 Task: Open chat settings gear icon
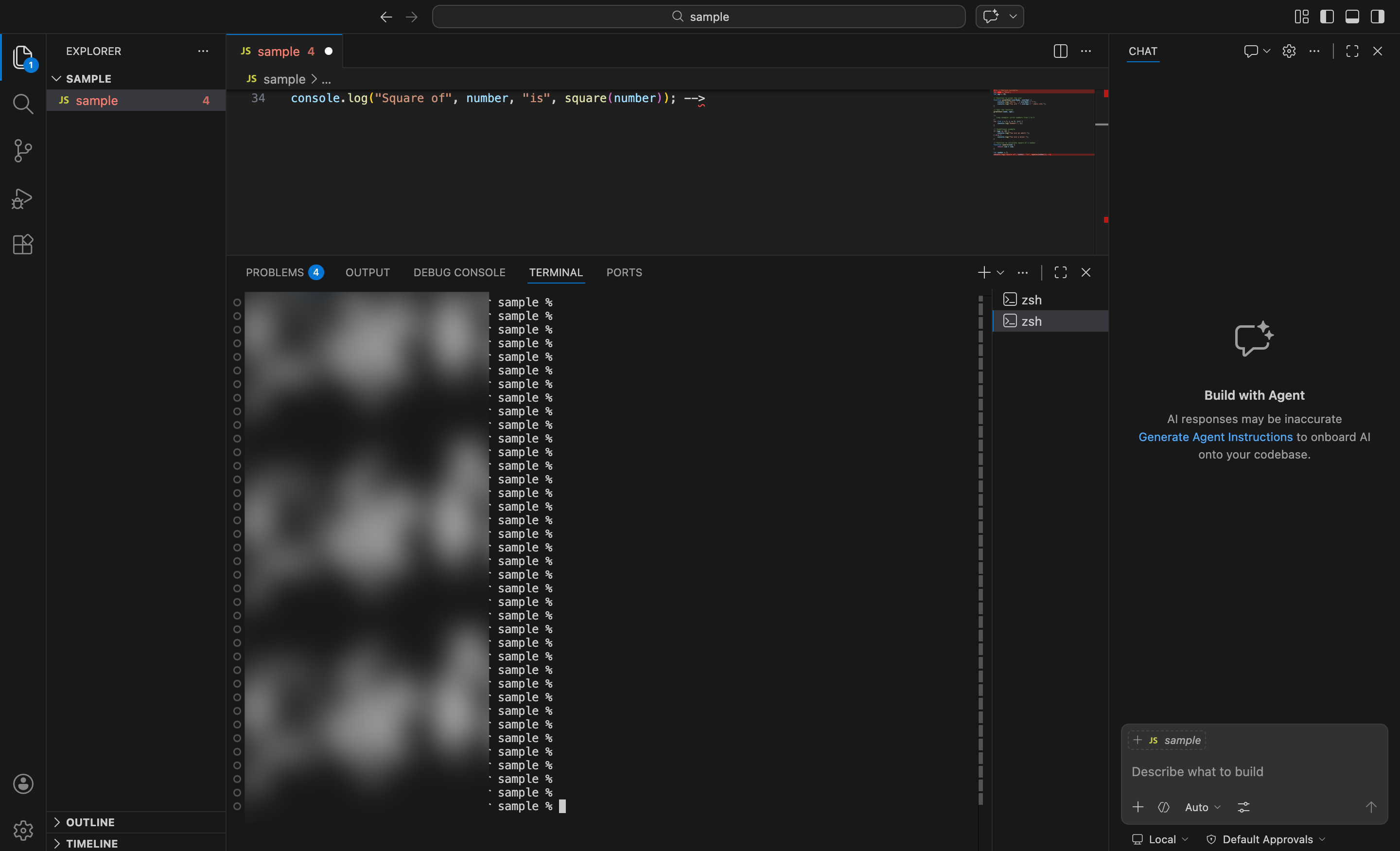1289,51
